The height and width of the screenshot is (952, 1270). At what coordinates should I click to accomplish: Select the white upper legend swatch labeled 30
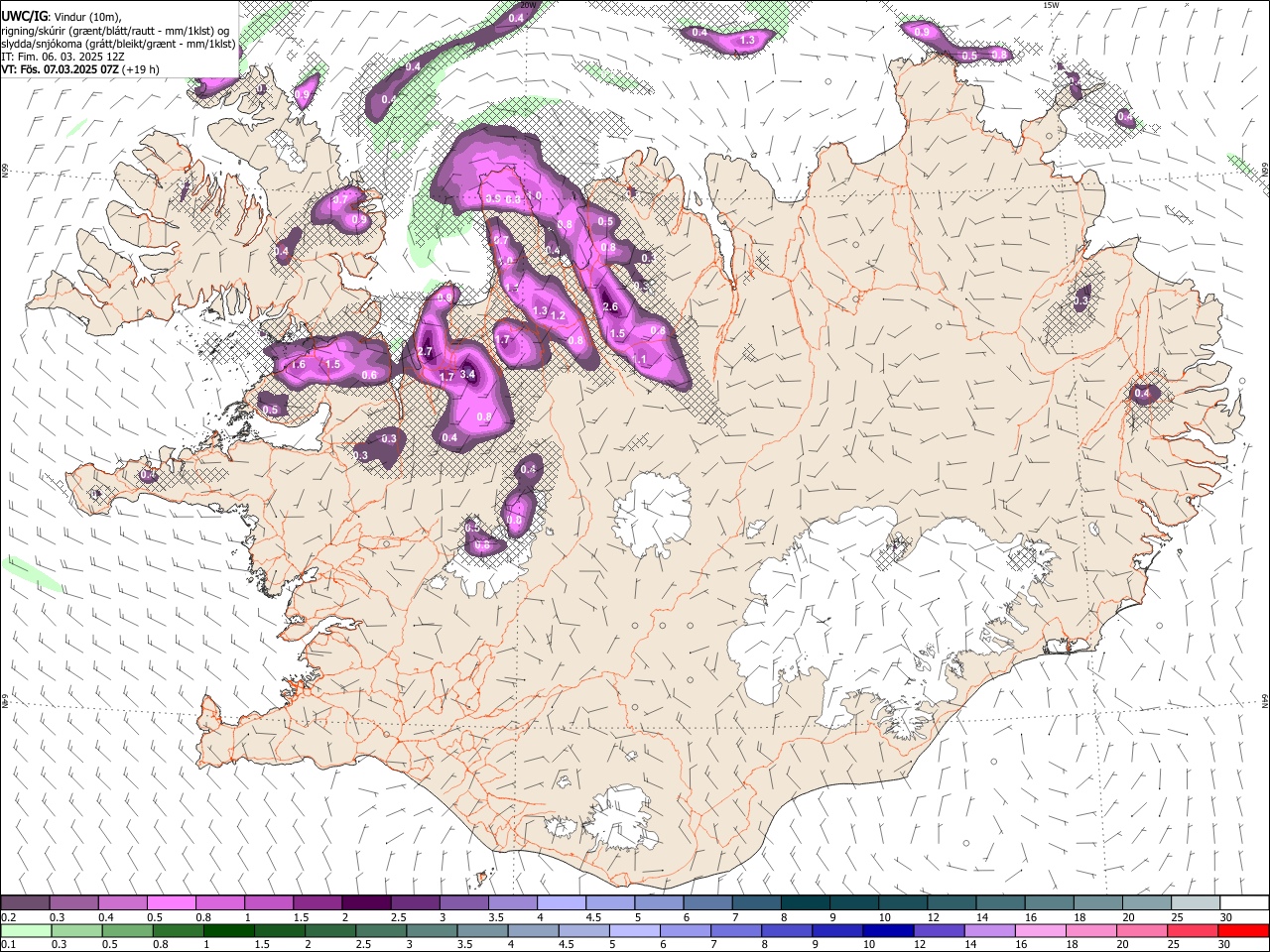[1243, 902]
